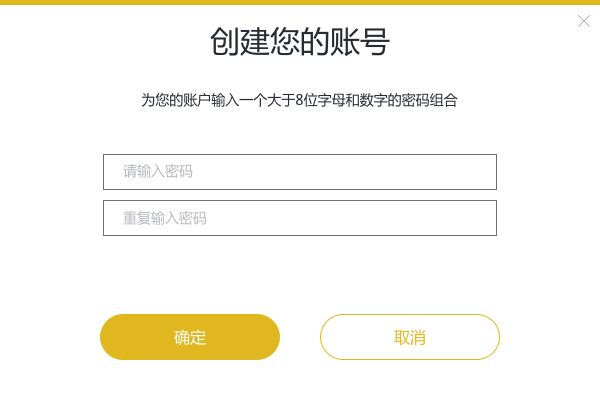This screenshot has height=400, width=600.
Task: Select the re-enter password text box
Action: coord(300,218)
